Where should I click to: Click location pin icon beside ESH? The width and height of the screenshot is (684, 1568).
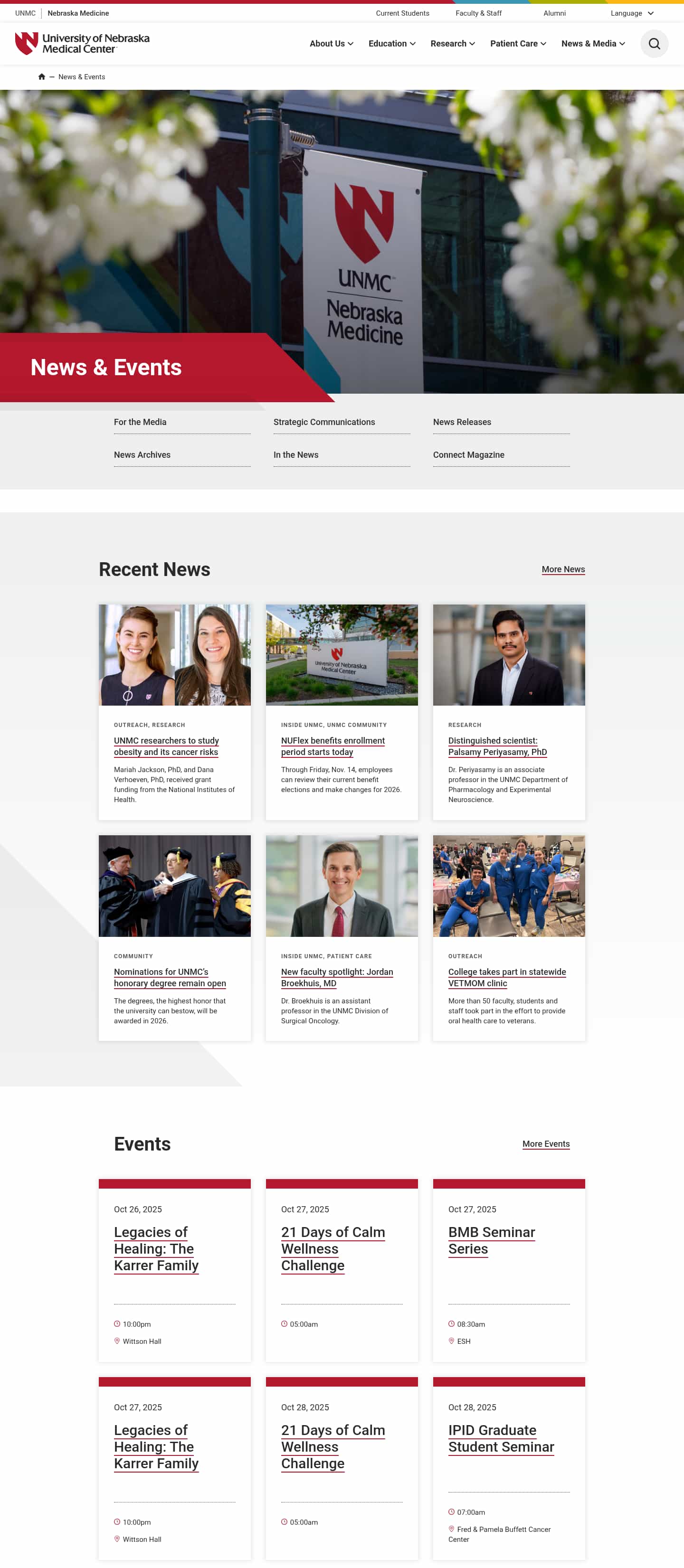click(451, 1341)
